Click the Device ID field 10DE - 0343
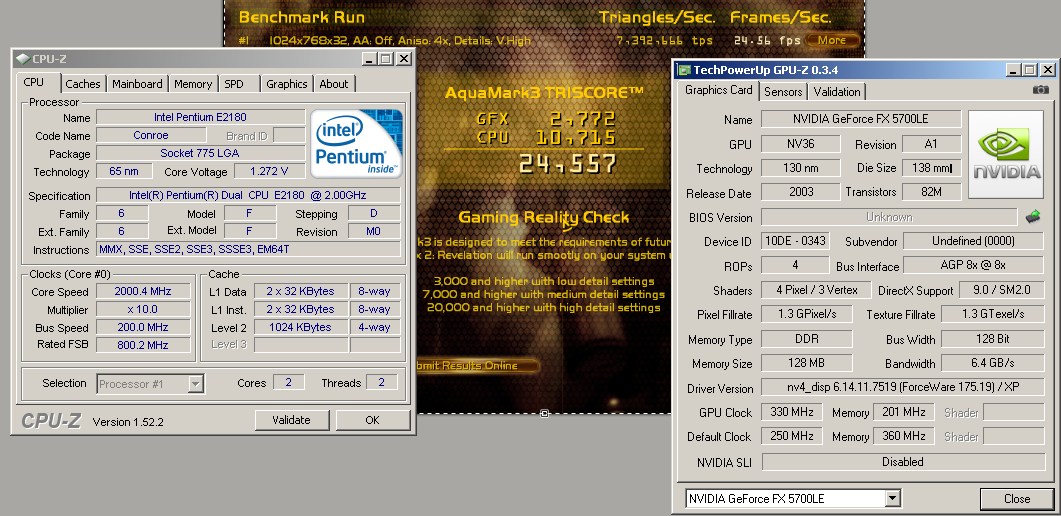This screenshot has width=1061, height=516. (x=795, y=241)
